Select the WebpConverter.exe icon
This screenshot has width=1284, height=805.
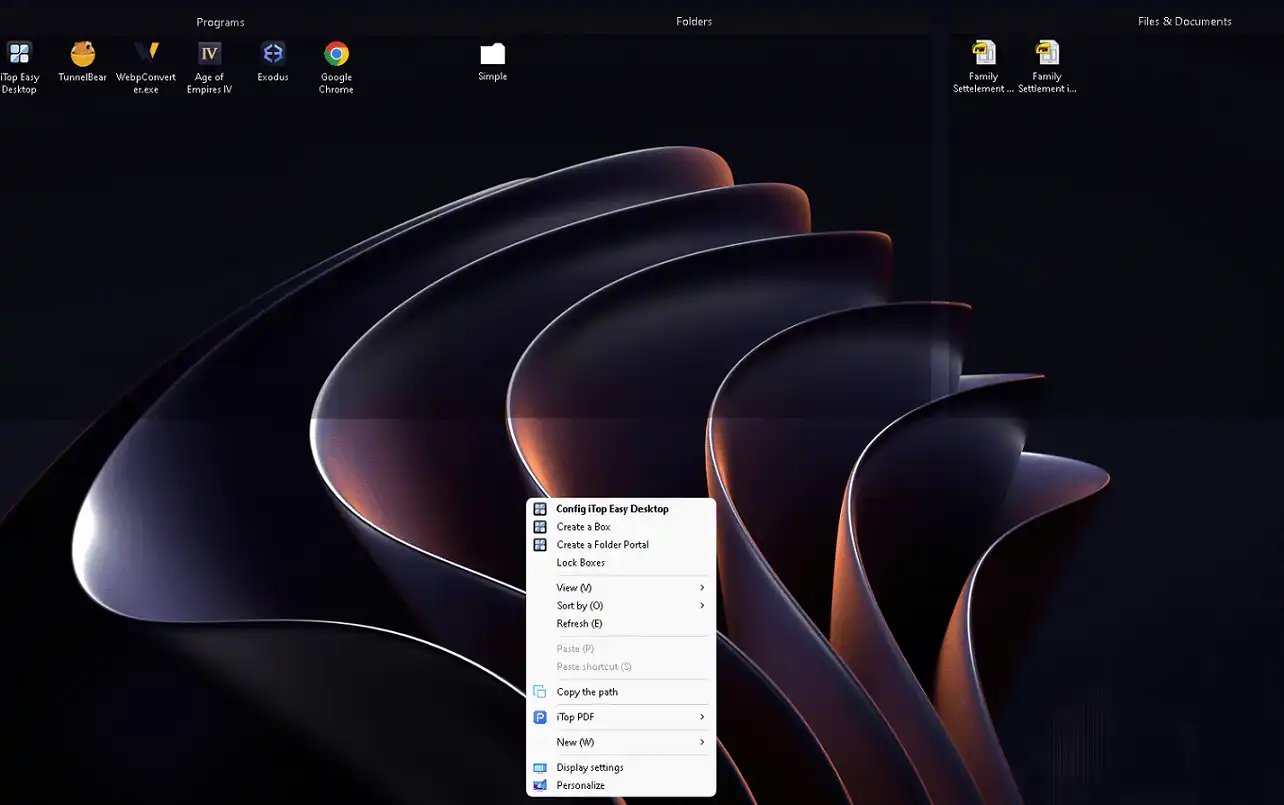(146, 54)
